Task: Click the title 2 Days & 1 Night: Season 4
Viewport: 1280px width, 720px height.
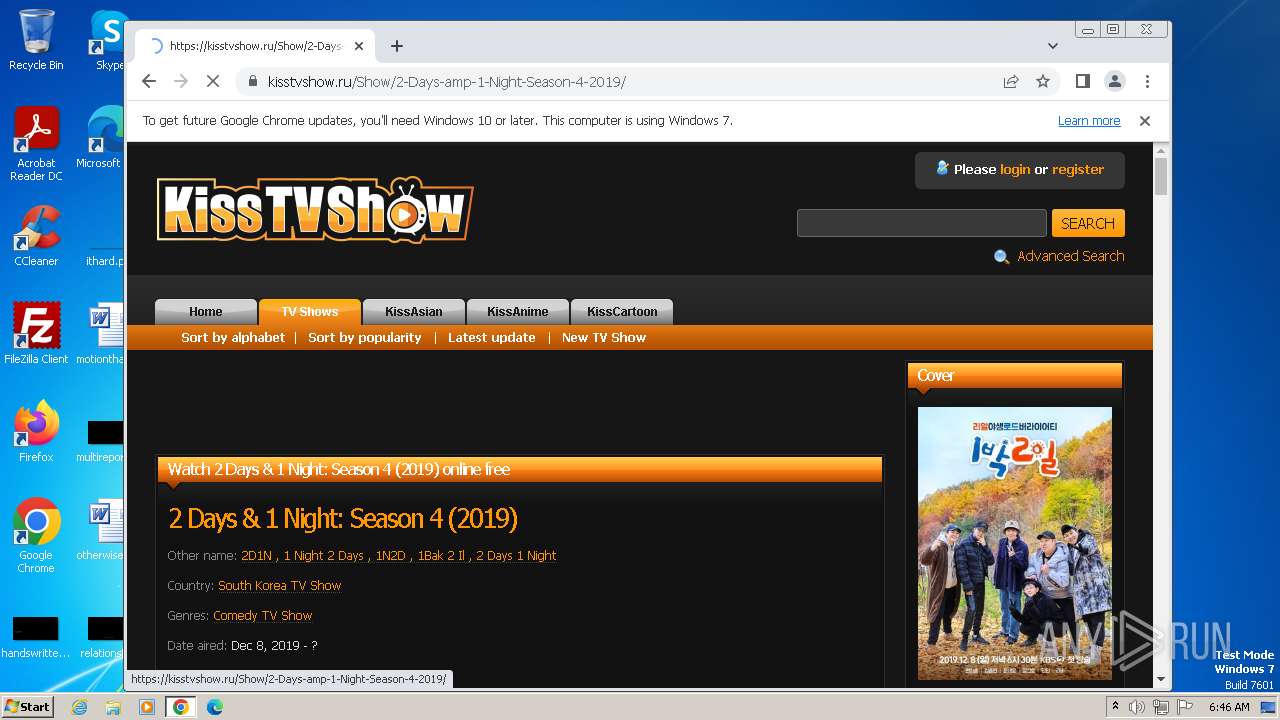Action: click(x=343, y=519)
